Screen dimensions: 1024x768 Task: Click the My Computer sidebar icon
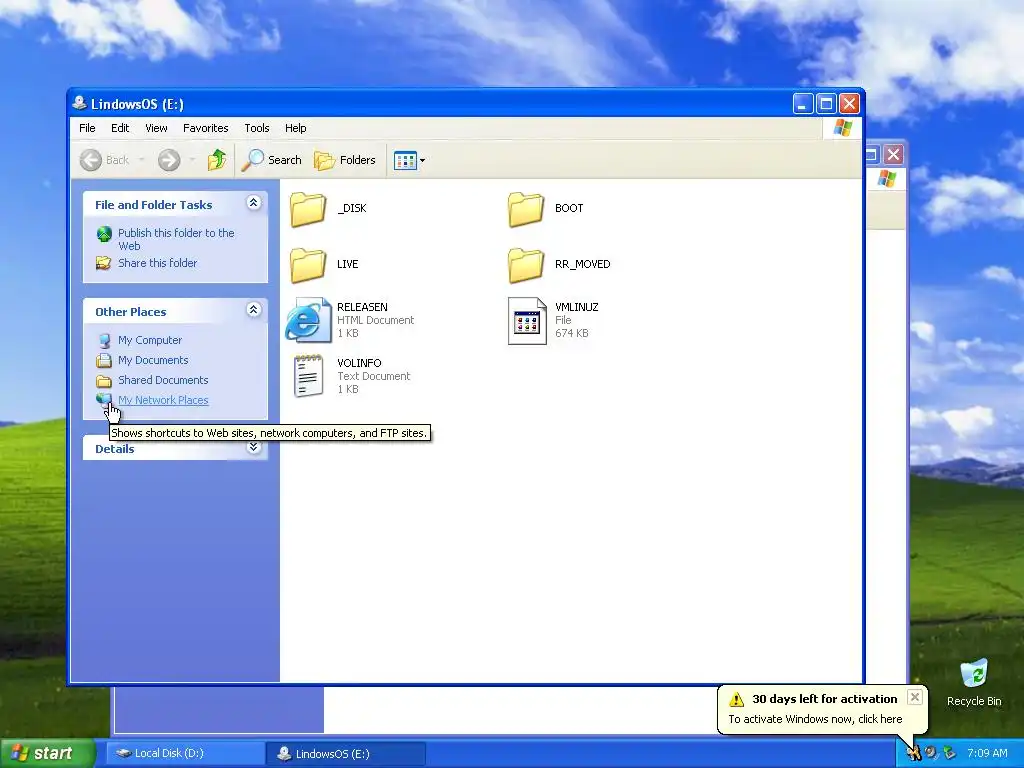pos(104,340)
